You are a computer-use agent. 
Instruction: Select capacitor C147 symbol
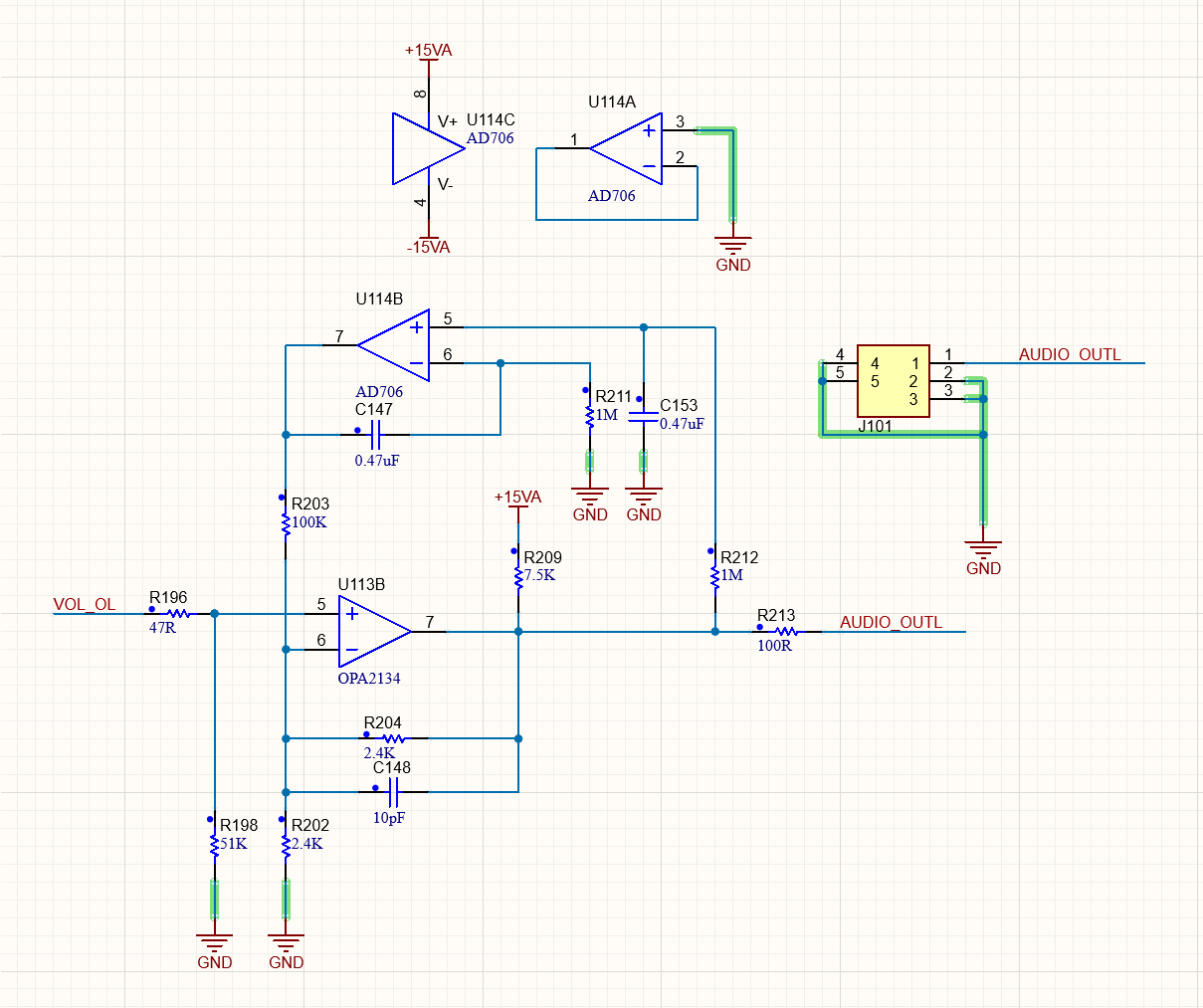point(376,434)
